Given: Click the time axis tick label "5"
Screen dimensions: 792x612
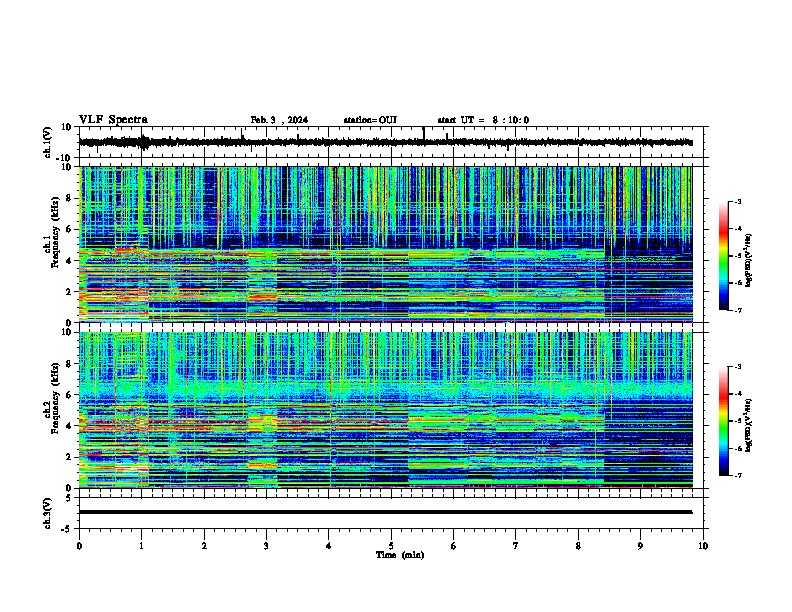Looking at the screenshot, I should (391, 546).
